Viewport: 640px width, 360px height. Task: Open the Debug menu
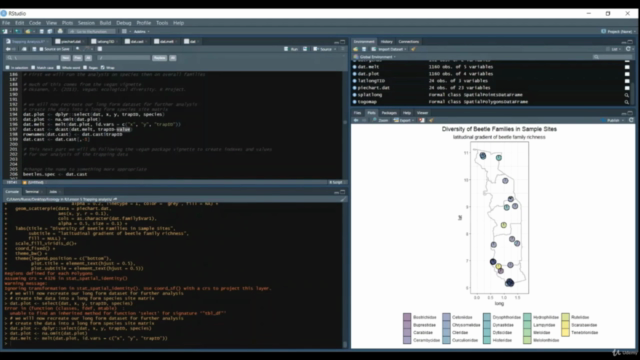point(124,23)
